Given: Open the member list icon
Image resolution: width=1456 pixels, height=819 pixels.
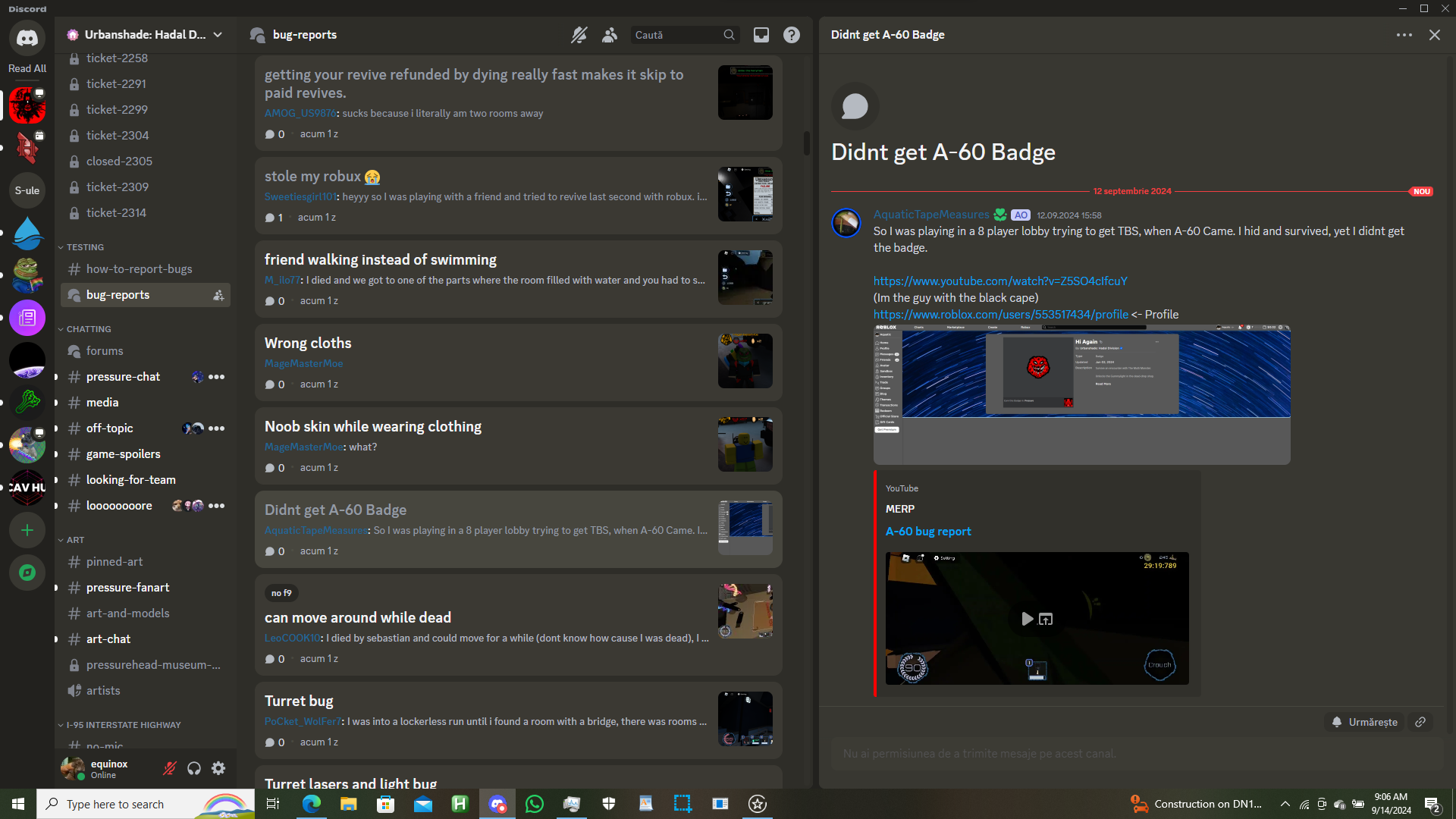Looking at the screenshot, I should 610,35.
